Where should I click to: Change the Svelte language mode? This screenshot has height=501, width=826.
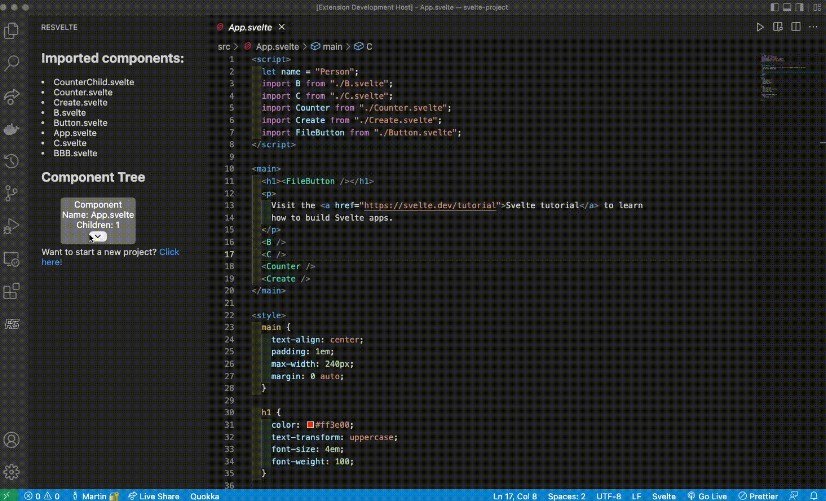(x=664, y=496)
